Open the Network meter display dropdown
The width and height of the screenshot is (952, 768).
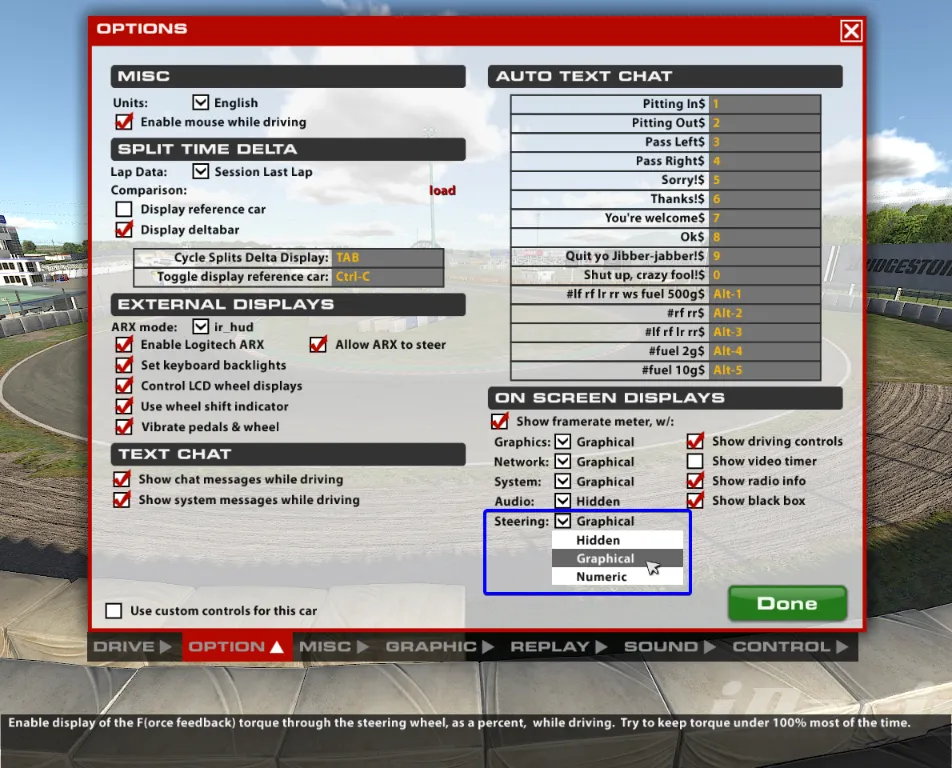click(x=563, y=461)
